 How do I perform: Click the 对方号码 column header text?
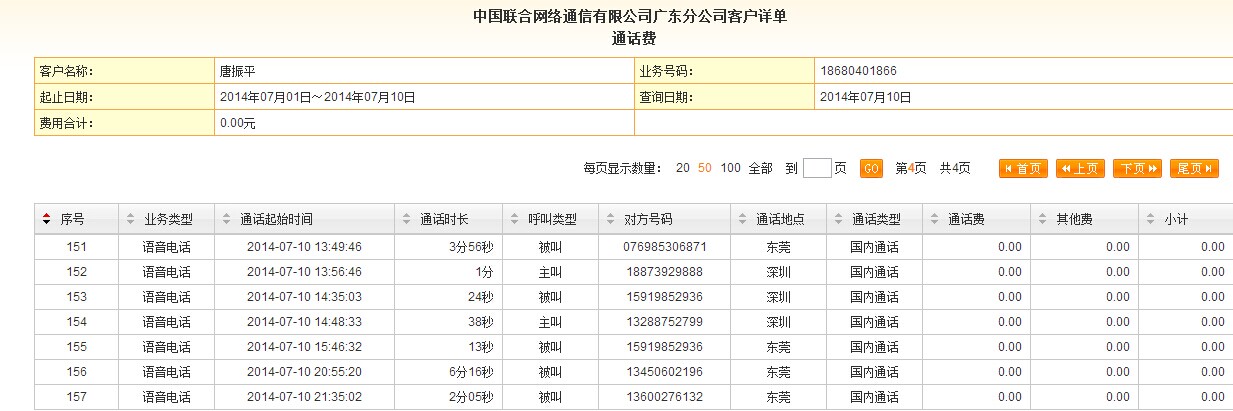(x=647, y=220)
